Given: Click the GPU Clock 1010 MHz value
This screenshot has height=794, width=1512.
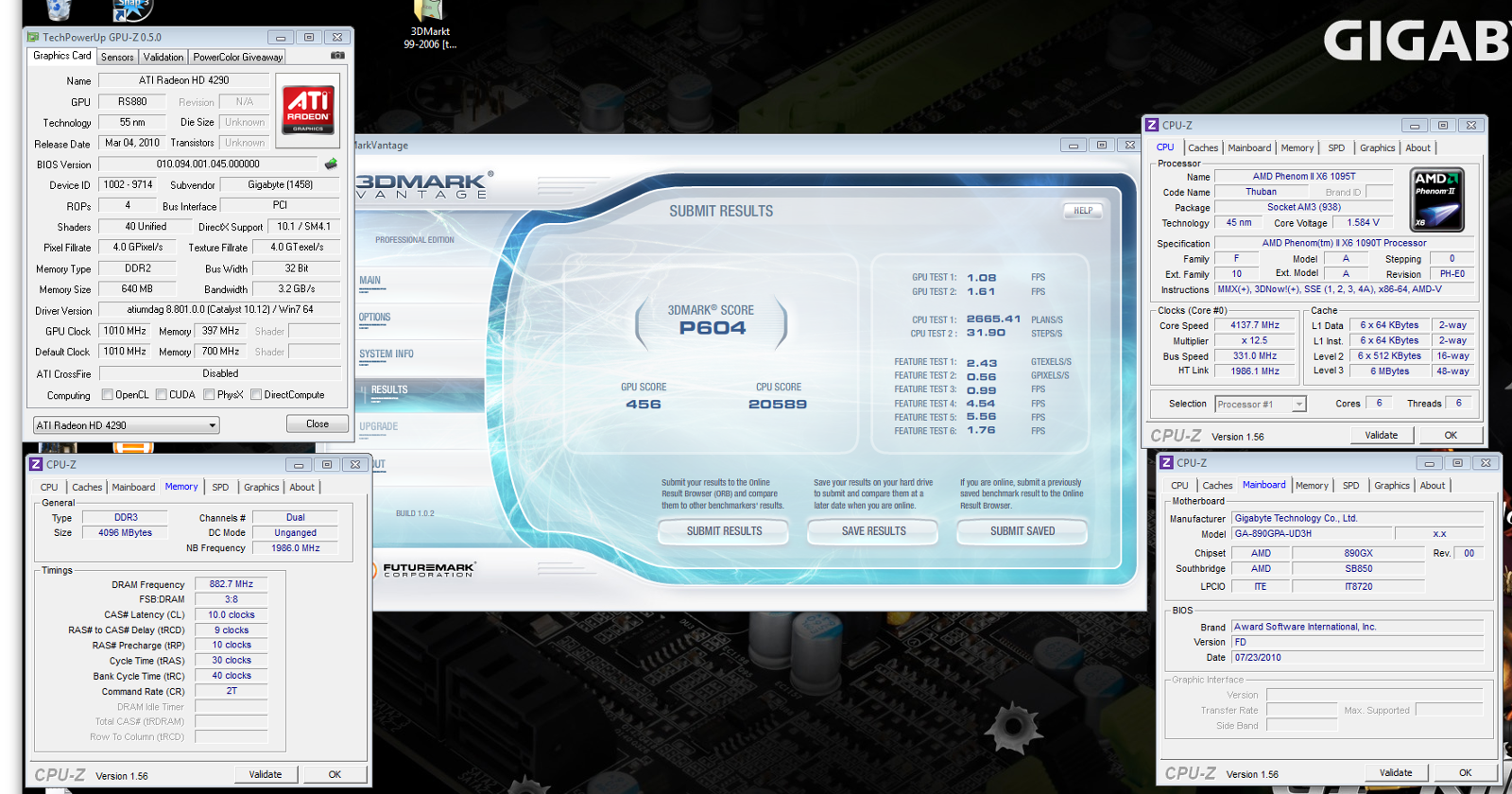Looking at the screenshot, I should 125,331.
